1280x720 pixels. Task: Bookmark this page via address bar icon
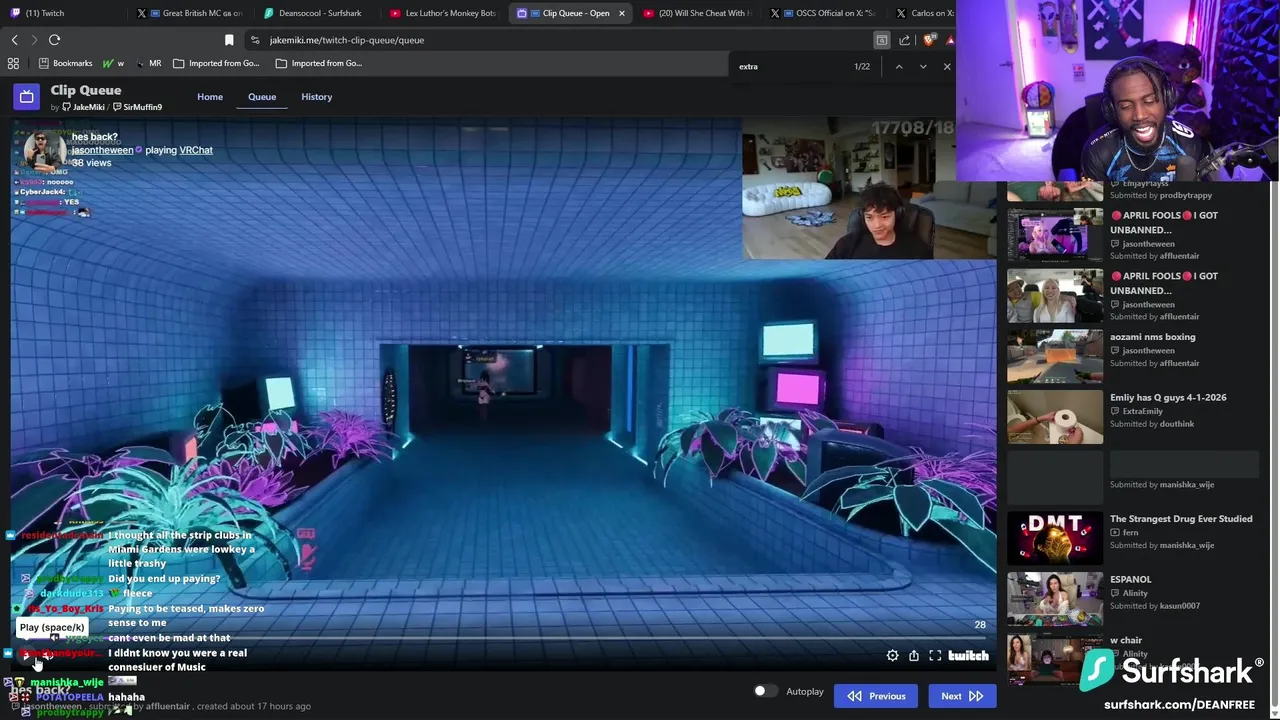click(x=229, y=40)
